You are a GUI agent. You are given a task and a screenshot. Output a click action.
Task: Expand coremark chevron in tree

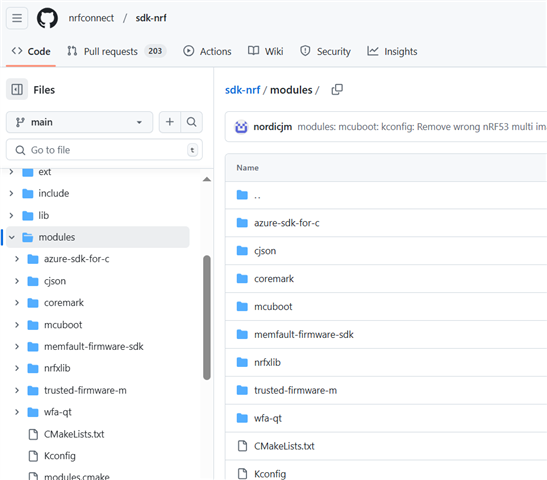(x=17, y=303)
